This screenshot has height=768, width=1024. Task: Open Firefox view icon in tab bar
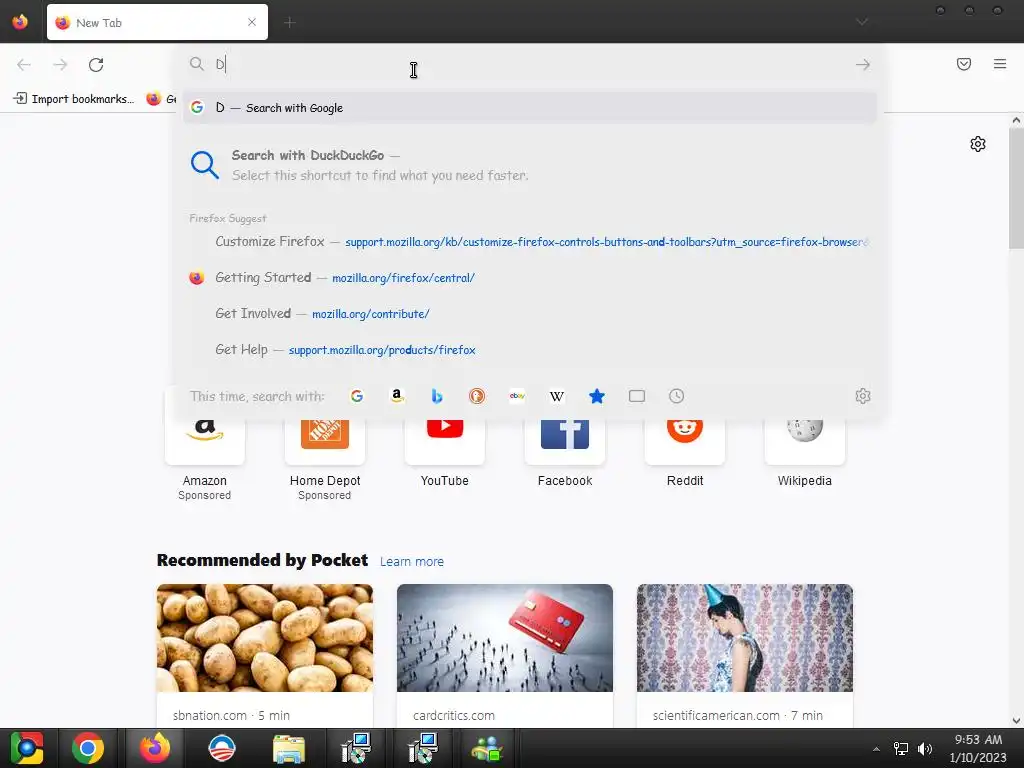pyautogui.click(x=20, y=22)
